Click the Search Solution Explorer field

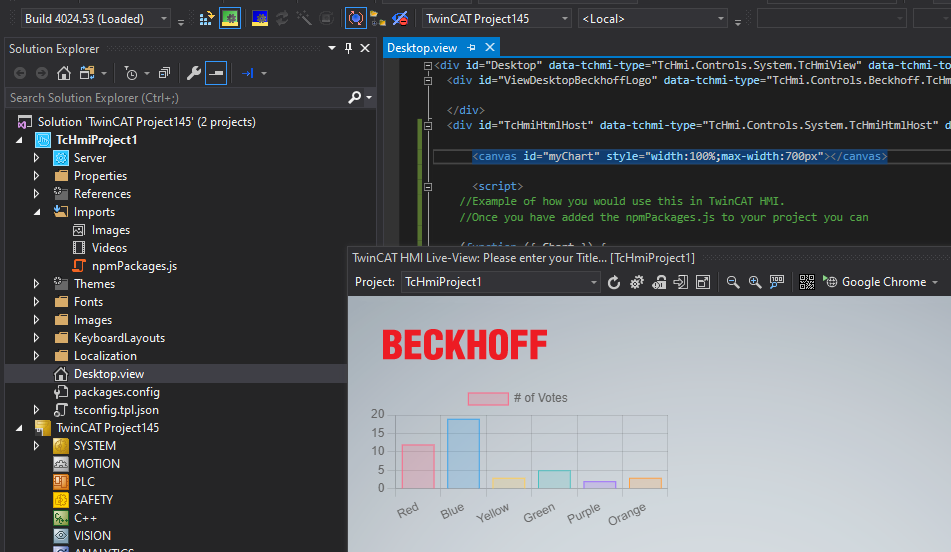[x=176, y=98]
